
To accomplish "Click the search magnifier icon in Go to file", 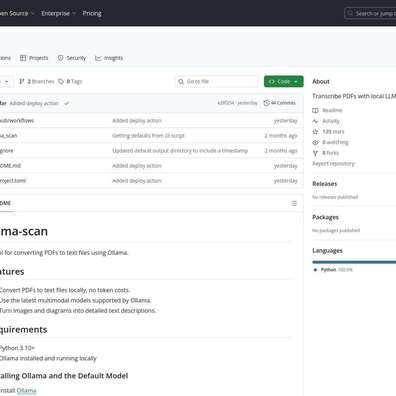I will click(181, 81).
